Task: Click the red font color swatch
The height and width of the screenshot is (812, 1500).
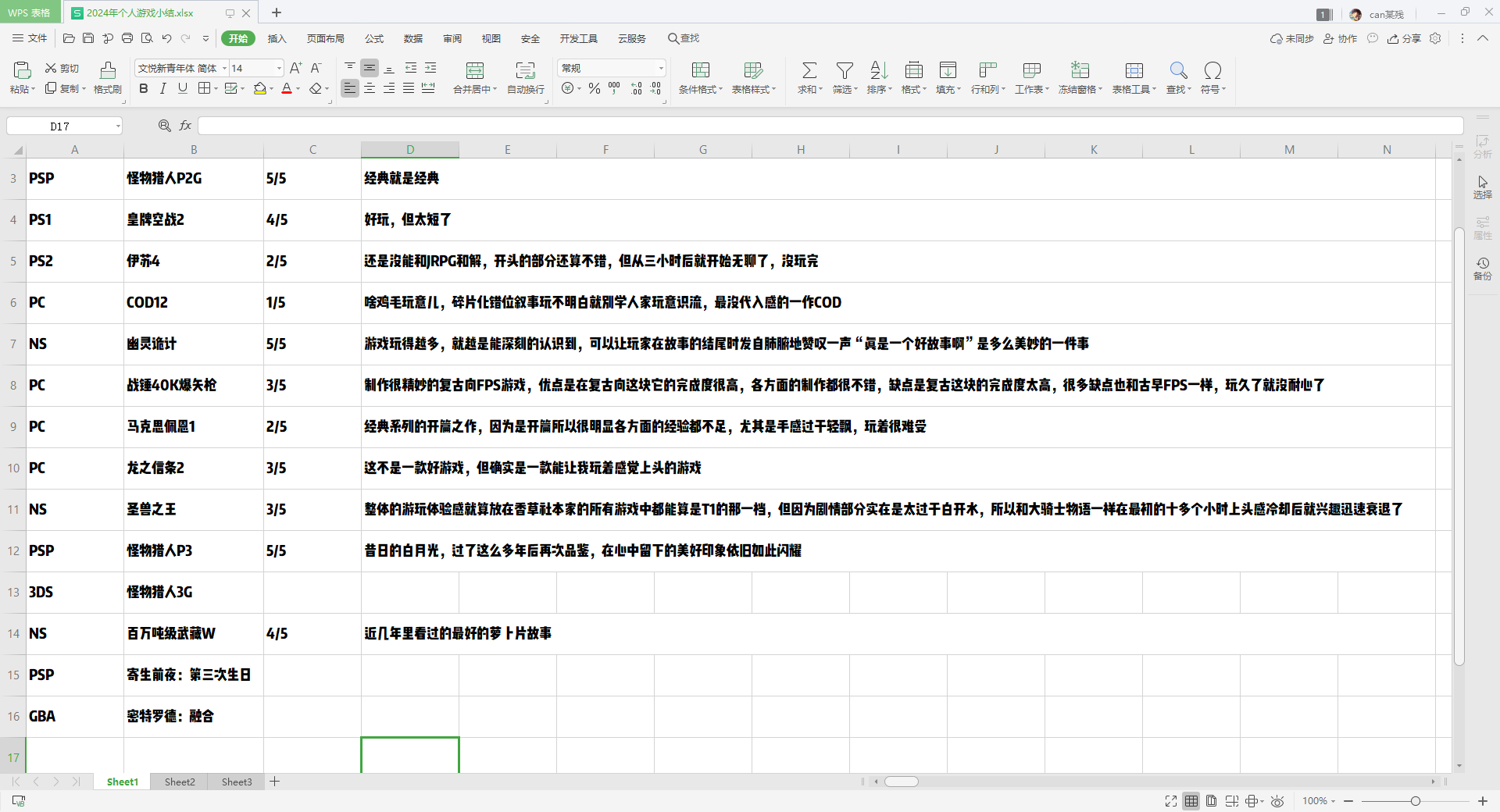Action: coord(287,89)
